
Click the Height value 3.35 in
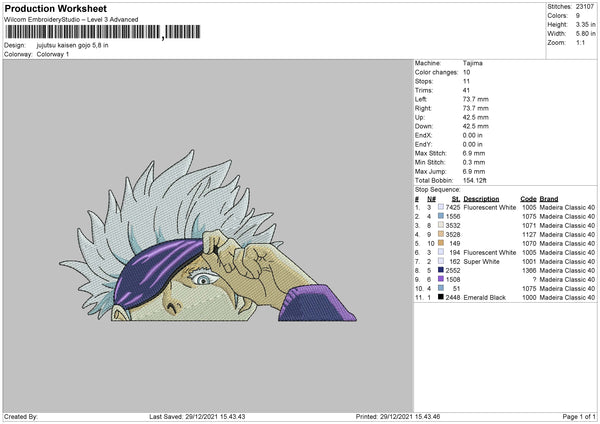(585, 24)
